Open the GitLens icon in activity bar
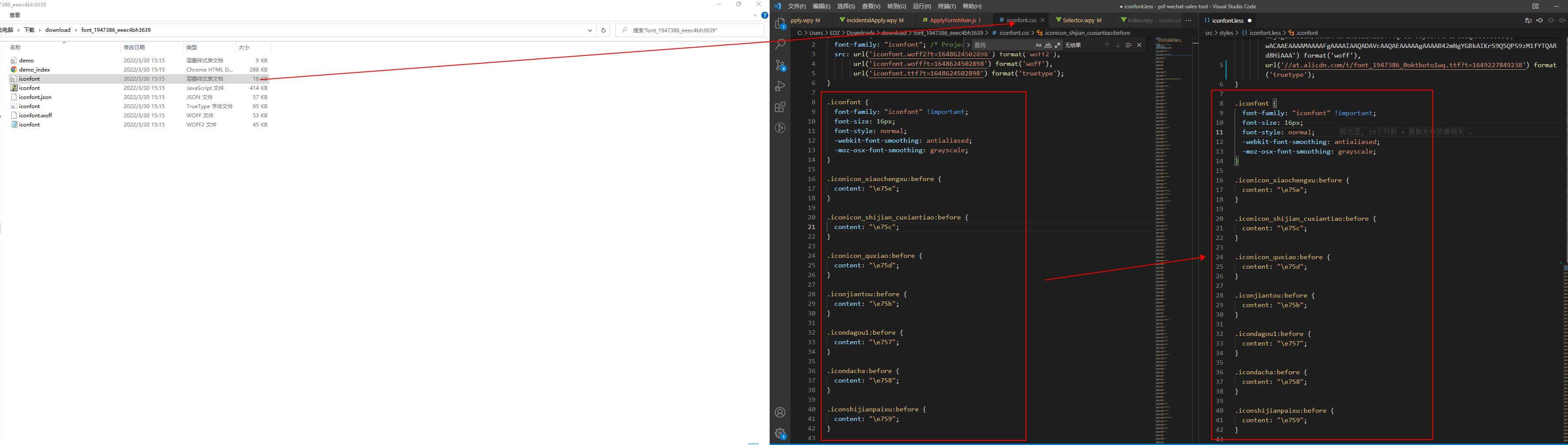The height and width of the screenshot is (445, 1568). (x=781, y=128)
